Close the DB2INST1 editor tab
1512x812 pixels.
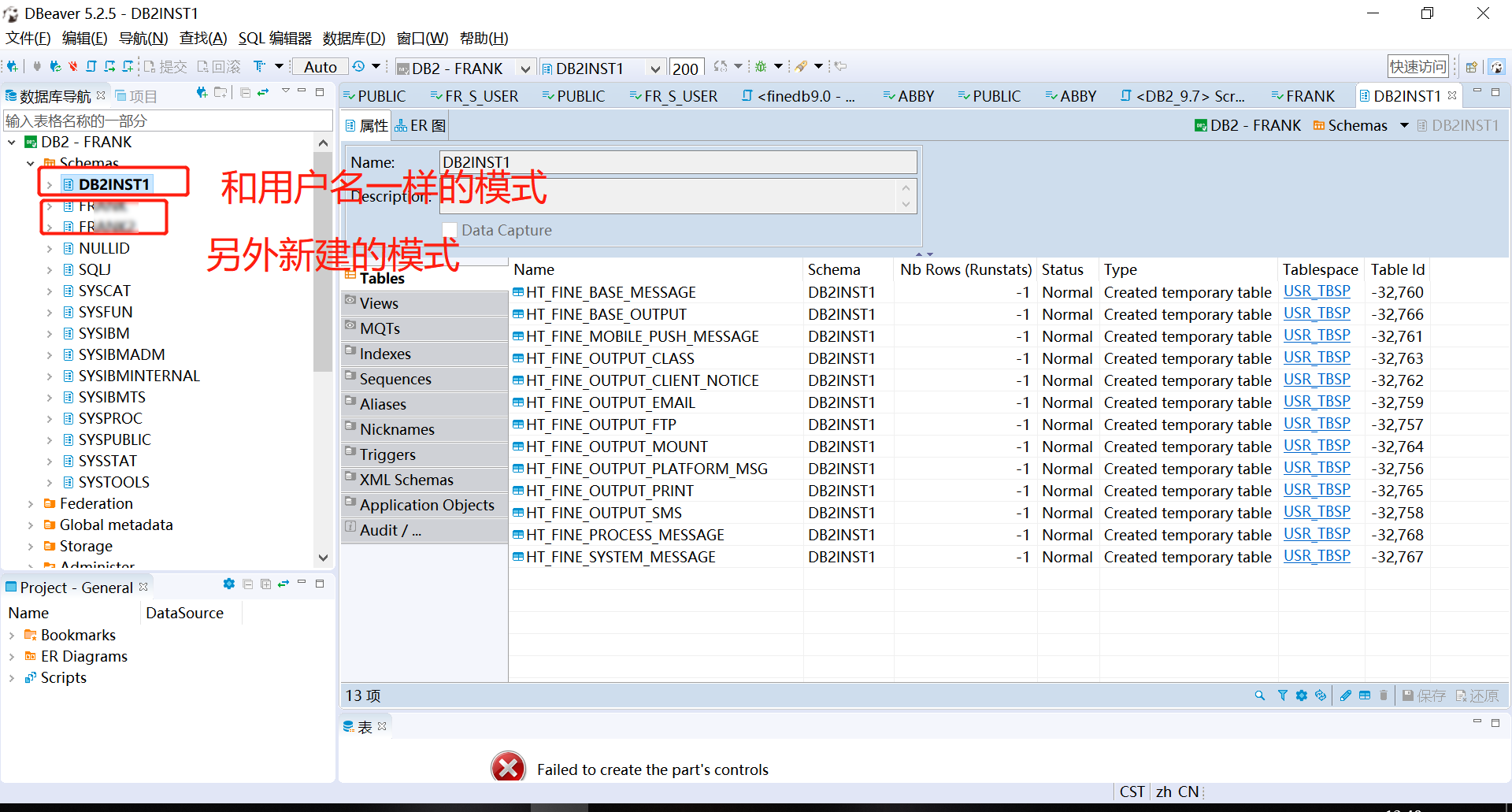pyautogui.click(x=1452, y=95)
